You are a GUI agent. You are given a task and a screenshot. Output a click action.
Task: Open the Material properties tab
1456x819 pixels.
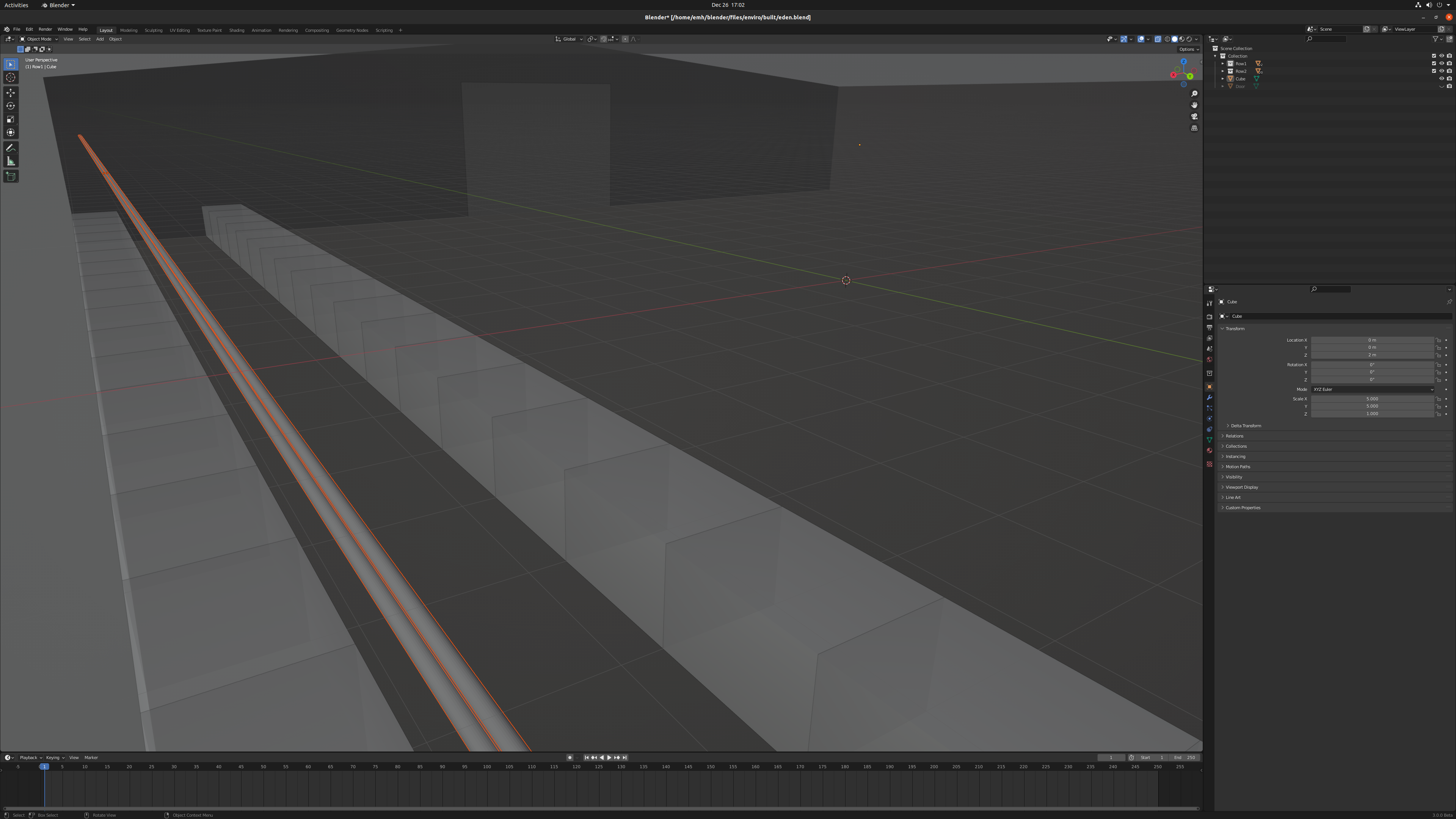click(x=1210, y=450)
